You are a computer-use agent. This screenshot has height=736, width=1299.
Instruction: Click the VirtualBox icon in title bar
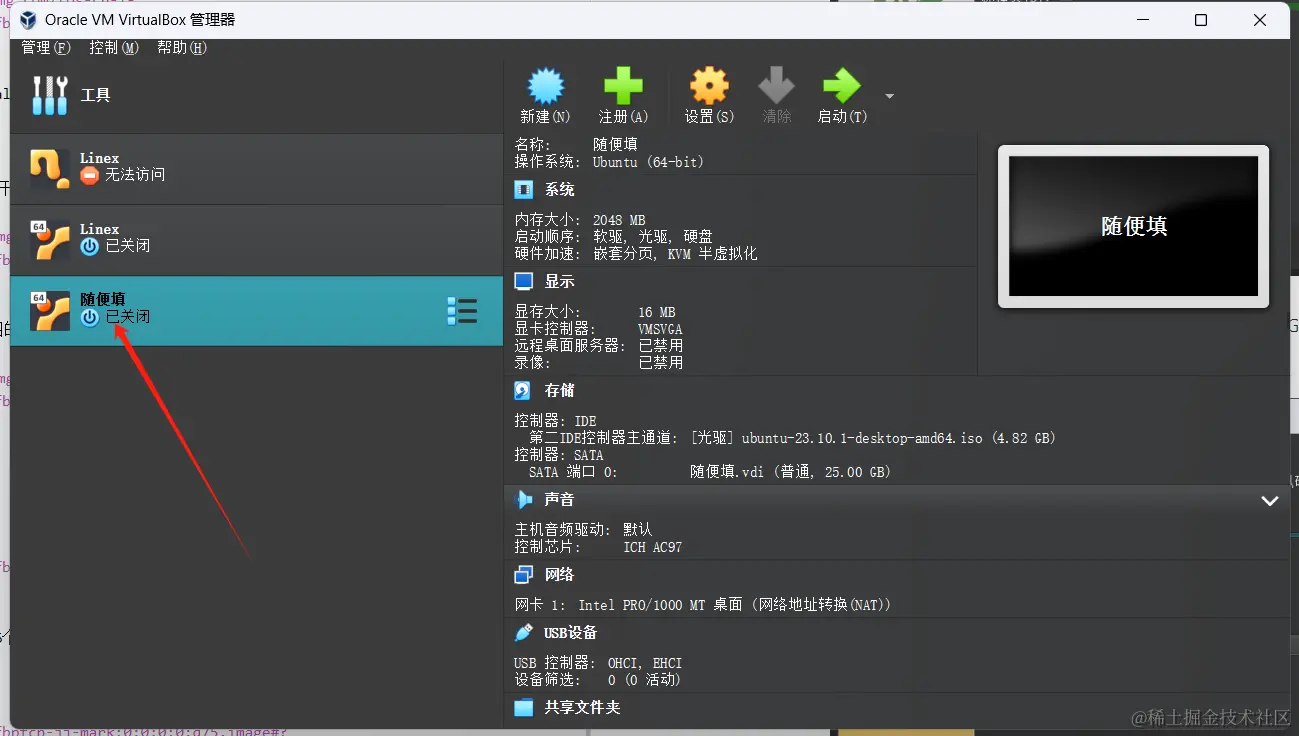point(27,20)
